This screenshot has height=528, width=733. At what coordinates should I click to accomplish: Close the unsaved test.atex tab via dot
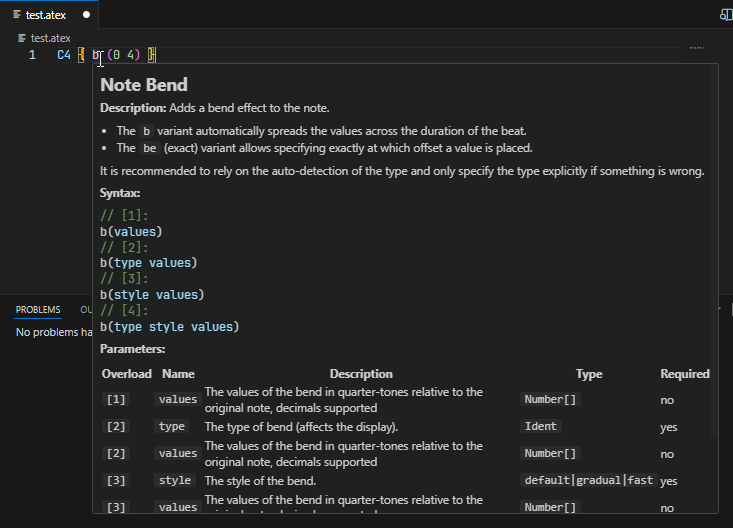[86, 15]
